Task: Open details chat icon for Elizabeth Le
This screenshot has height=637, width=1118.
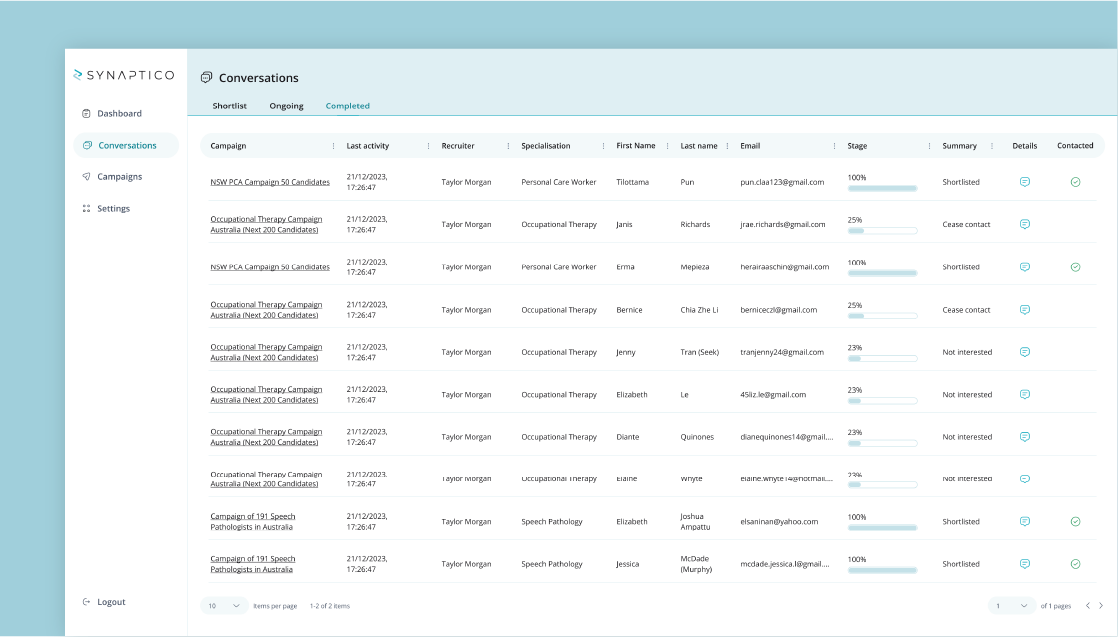Action: point(1025,394)
